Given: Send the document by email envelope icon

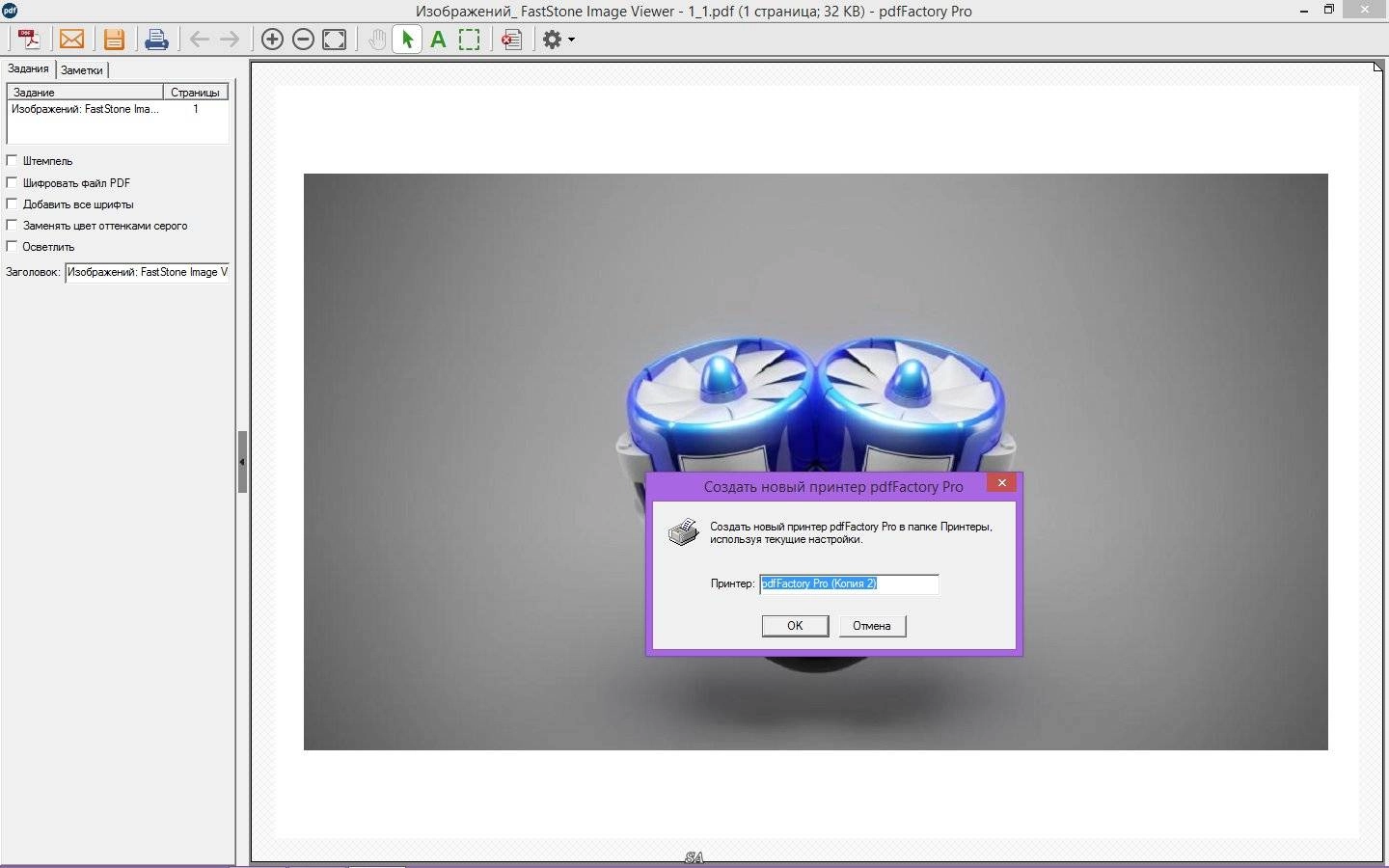Looking at the screenshot, I should (71, 40).
